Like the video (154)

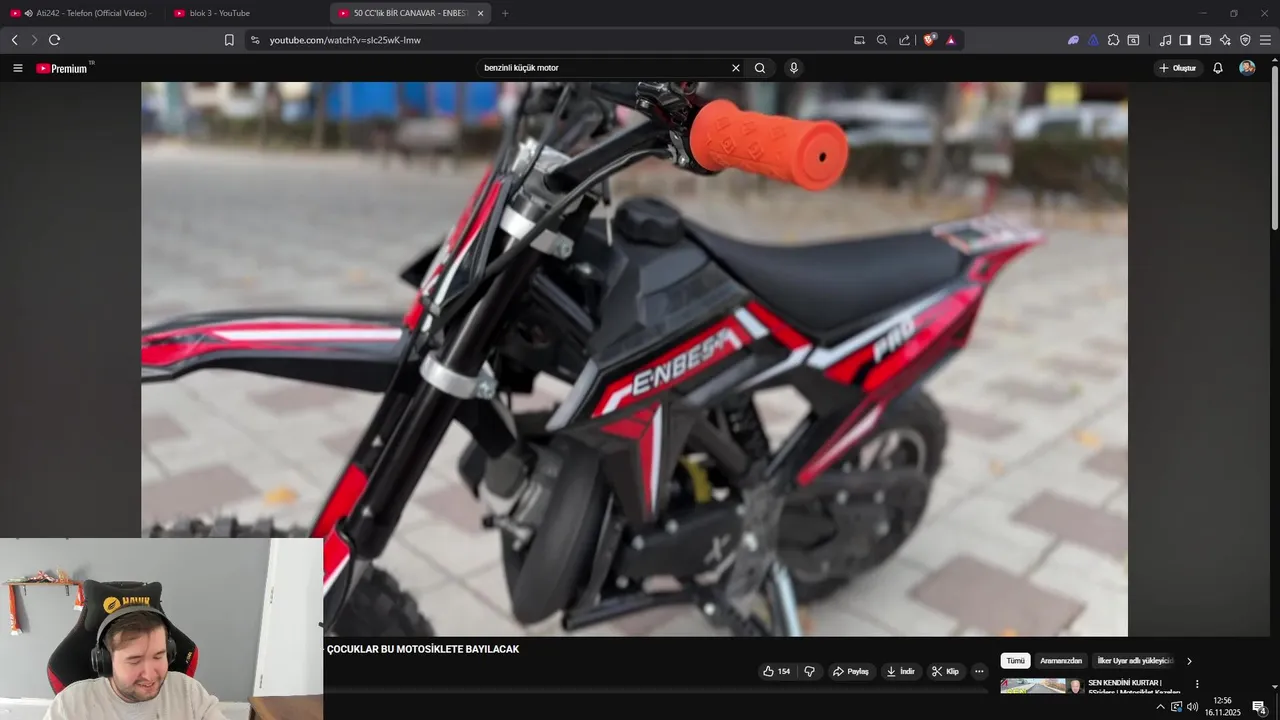coord(776,671)
